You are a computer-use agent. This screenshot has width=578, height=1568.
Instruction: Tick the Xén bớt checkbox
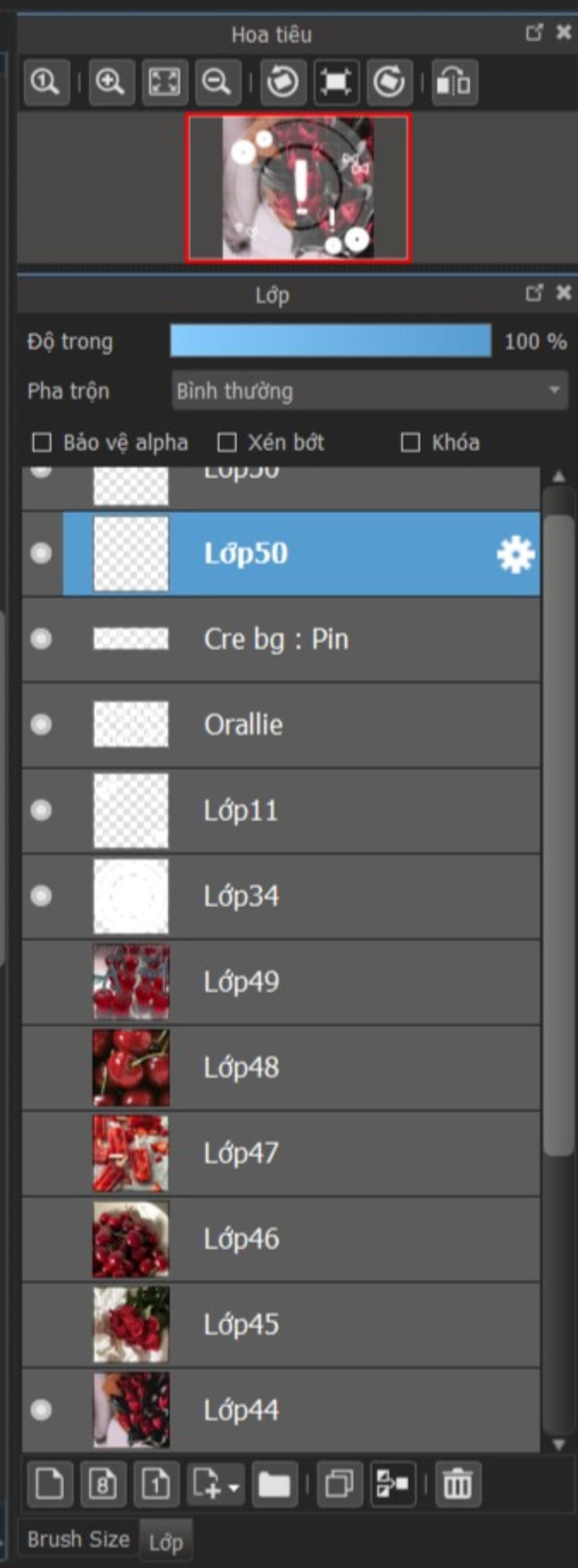click(x=226, y=443)
